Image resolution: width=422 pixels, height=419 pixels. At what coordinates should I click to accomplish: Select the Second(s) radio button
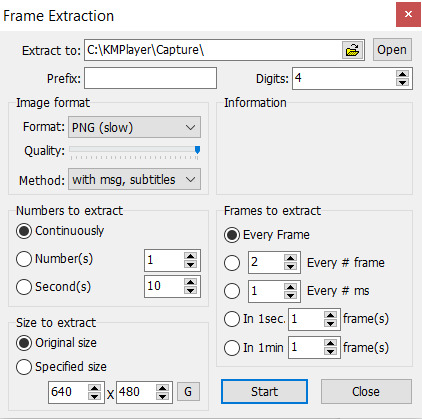[24, 287]
